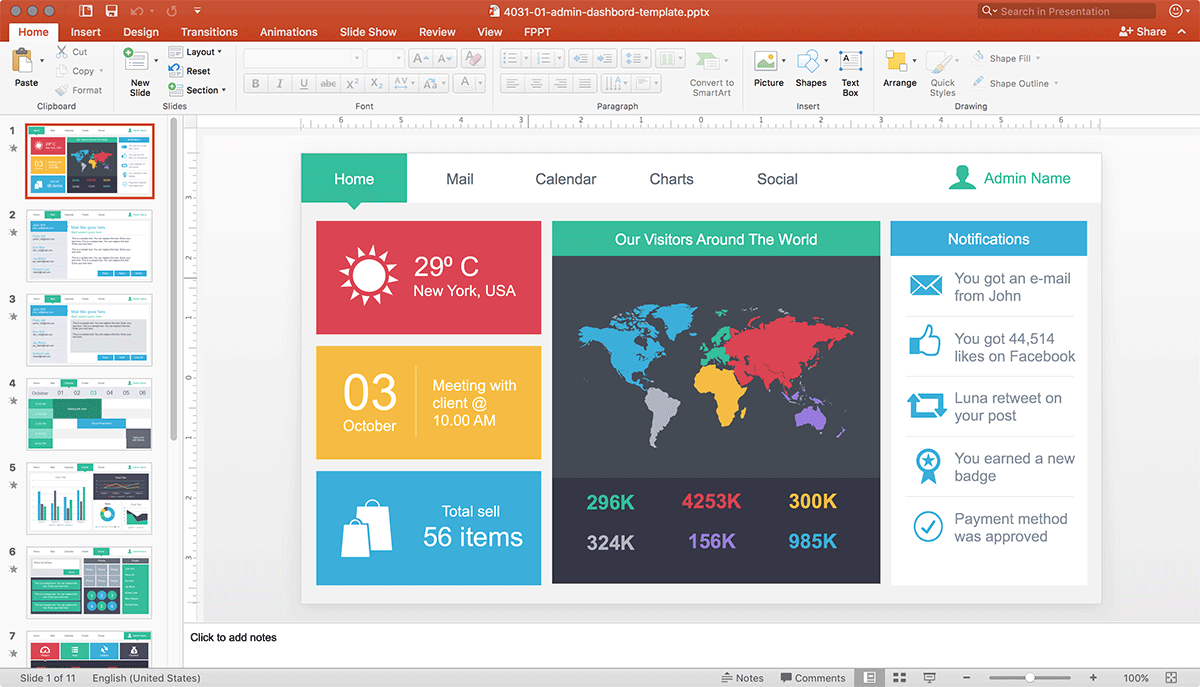Click the Share button
The image size is (1200, 687).
tap(1142, 32)
